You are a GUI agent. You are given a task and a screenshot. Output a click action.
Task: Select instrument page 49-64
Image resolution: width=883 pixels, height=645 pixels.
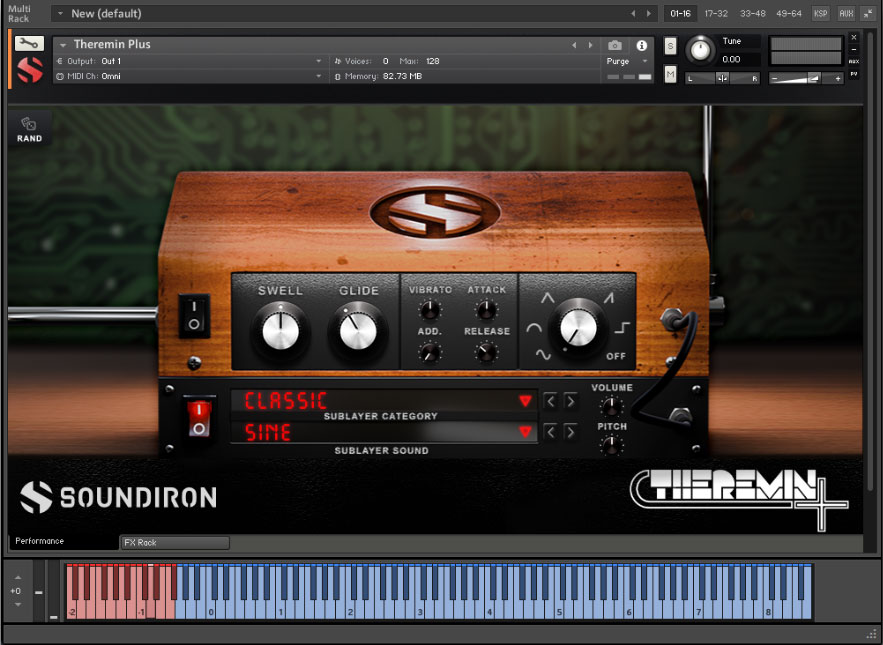point(788,14)
